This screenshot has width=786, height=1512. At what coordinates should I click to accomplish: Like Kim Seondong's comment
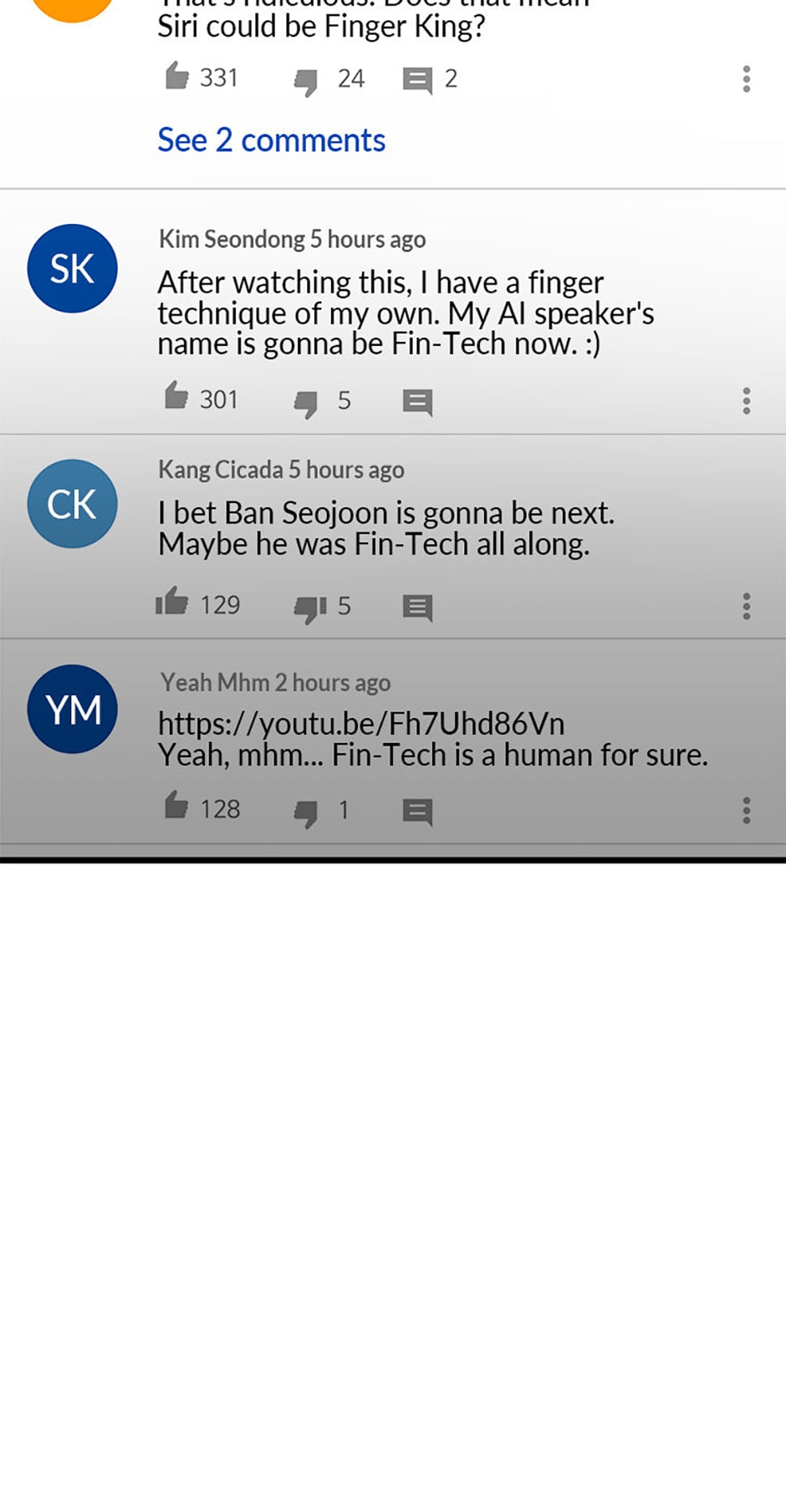tap(176, 396)
